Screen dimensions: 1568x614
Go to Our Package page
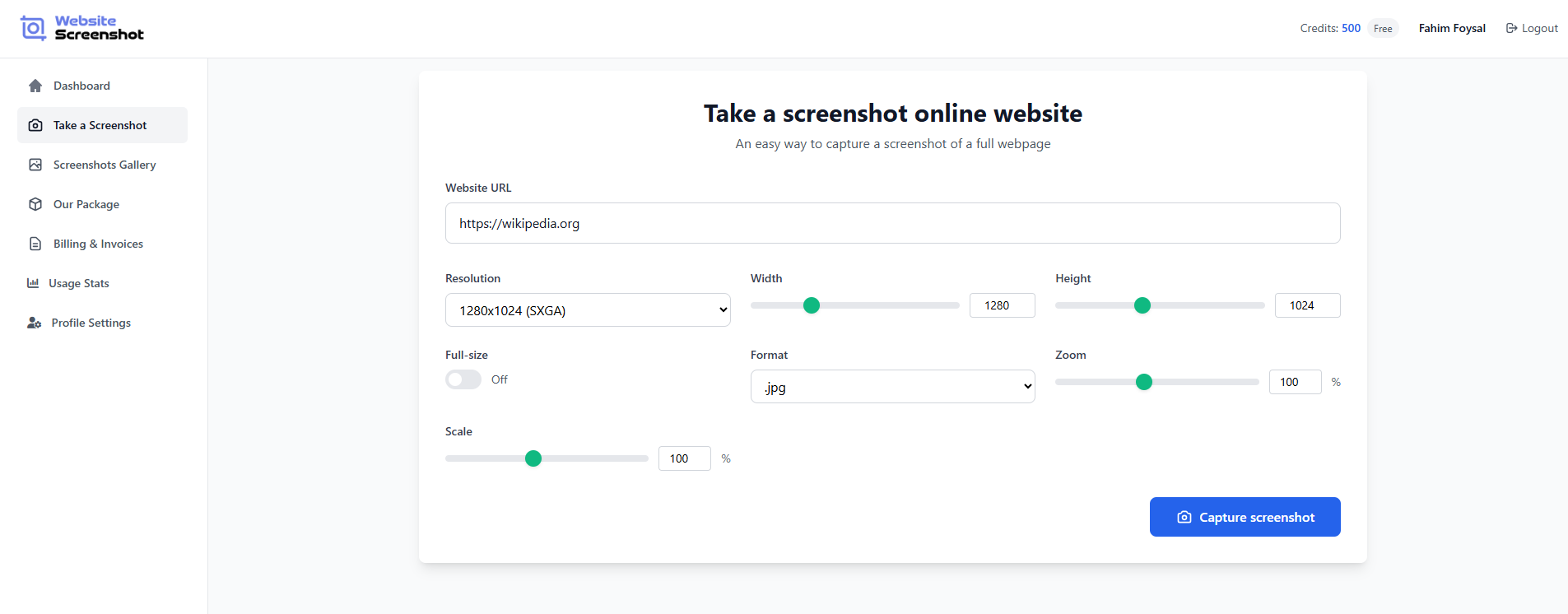(x=102, y=204)
